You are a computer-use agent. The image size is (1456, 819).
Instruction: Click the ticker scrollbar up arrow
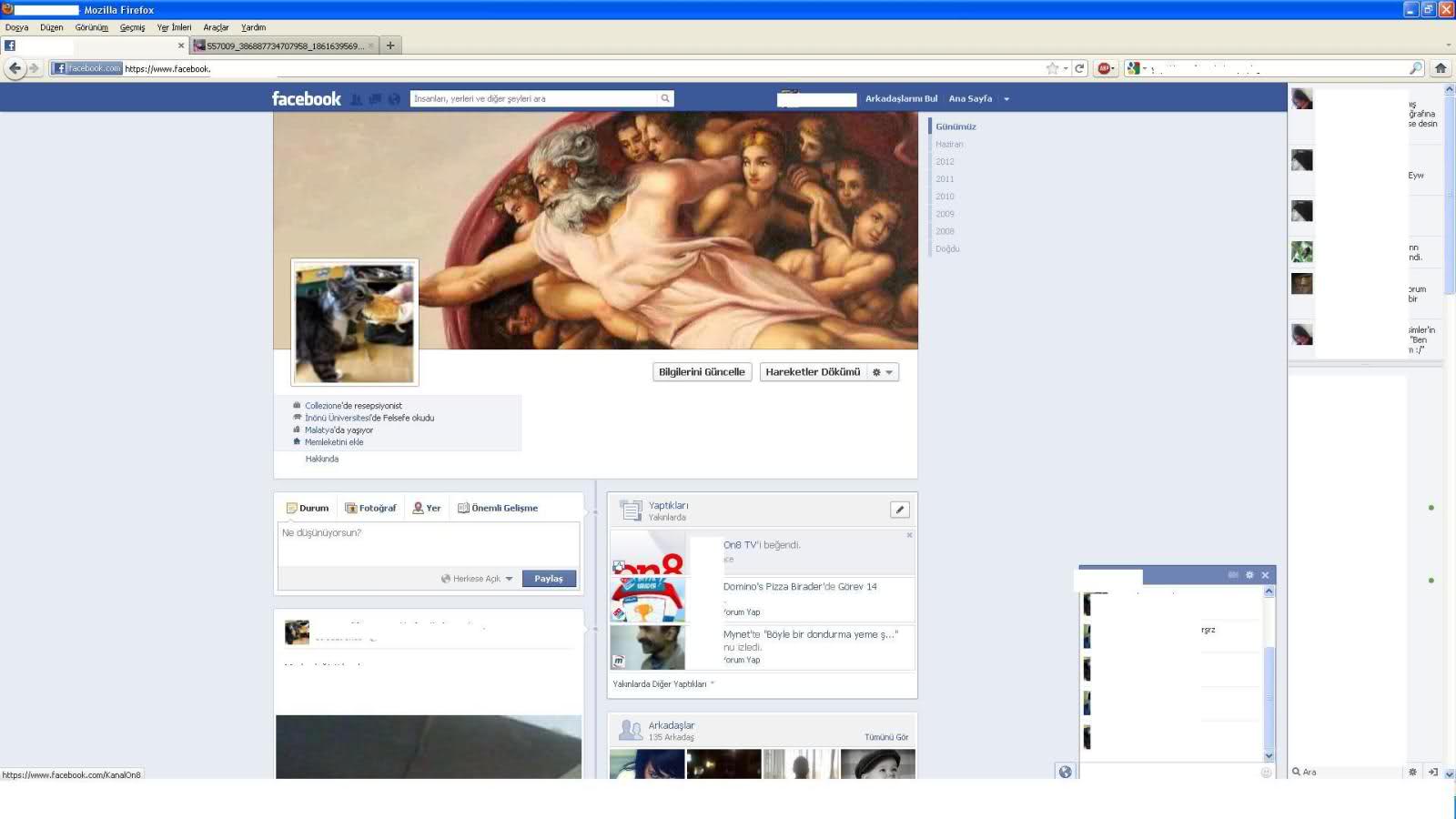1450,90
